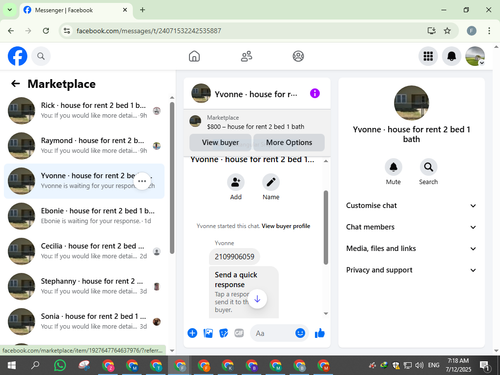Image resolution: width=500 pixels, height=375 pixels.
Task: Open the account profile picture menu
Action: coord(475,56)
